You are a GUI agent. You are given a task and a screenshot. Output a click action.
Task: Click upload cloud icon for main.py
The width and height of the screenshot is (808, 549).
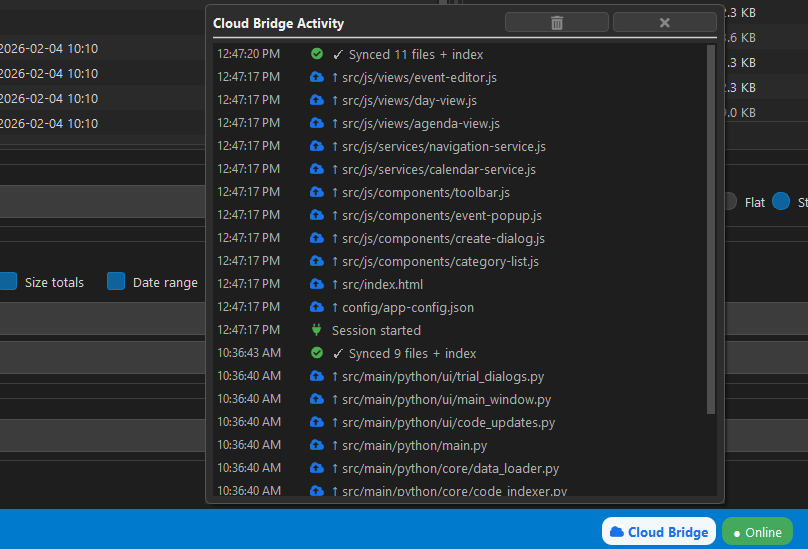click(317, 444)
